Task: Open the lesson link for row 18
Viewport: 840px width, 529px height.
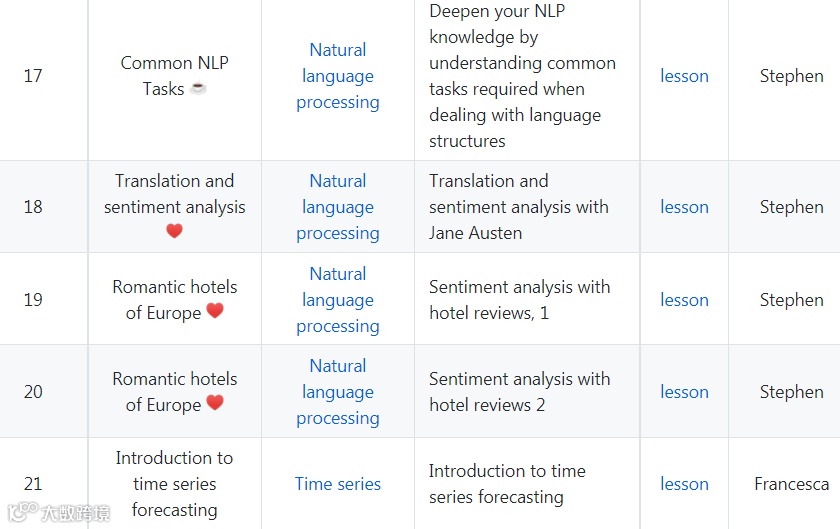Action: pos(684,207)
